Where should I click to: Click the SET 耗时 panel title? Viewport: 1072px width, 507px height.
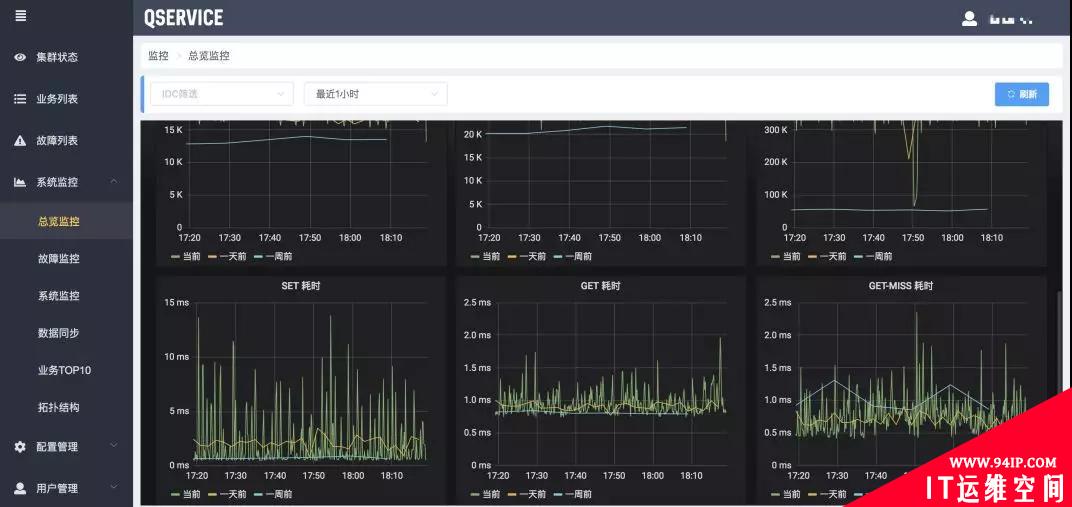[x=301, y=286]
